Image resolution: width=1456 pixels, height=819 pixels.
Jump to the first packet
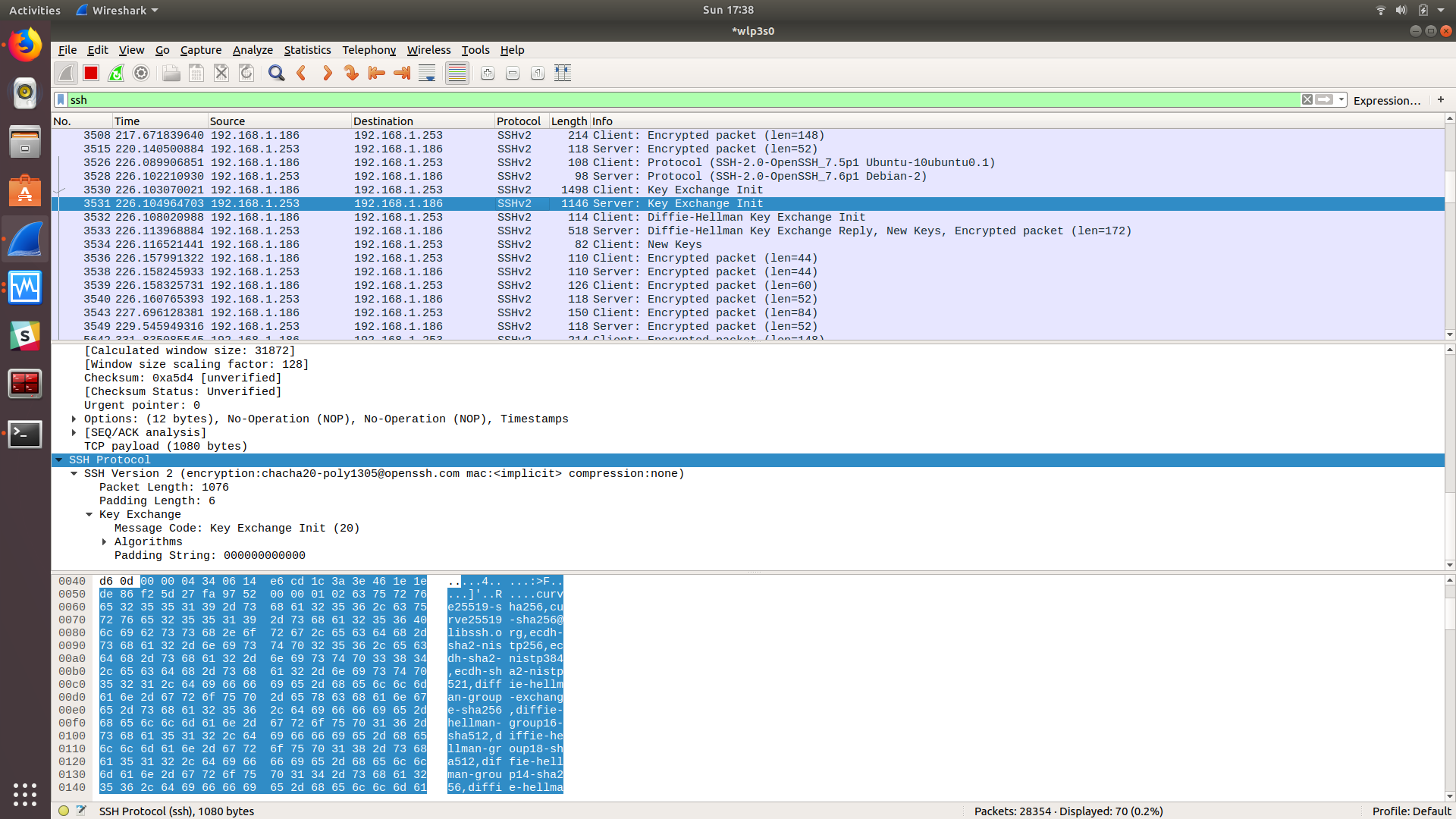click(377, 73)
